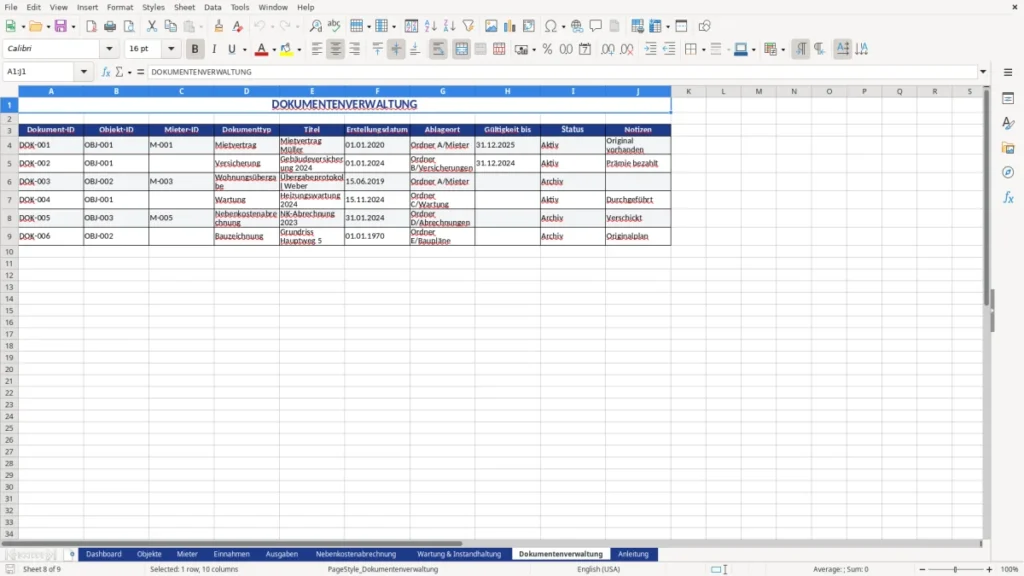Click the Copy icon
The width and height of the screenshot is (1024, 576).
pos(170,26)
